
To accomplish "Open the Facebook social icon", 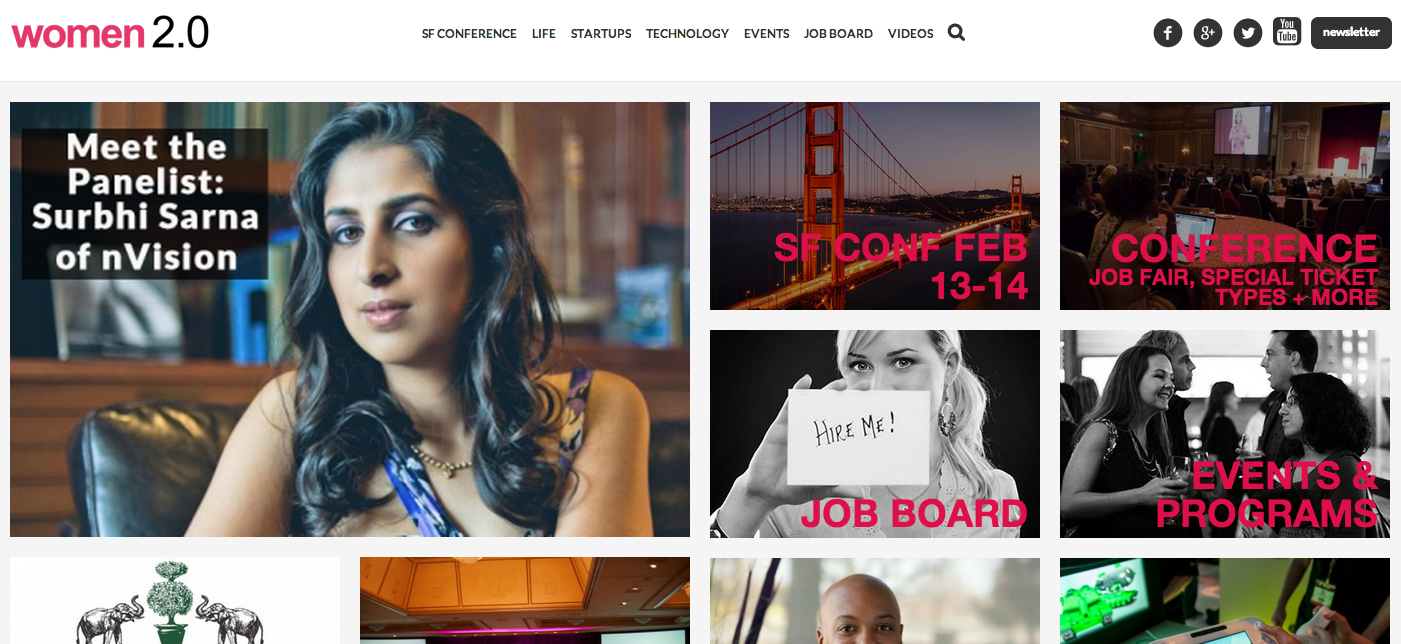I will 1168,33.
